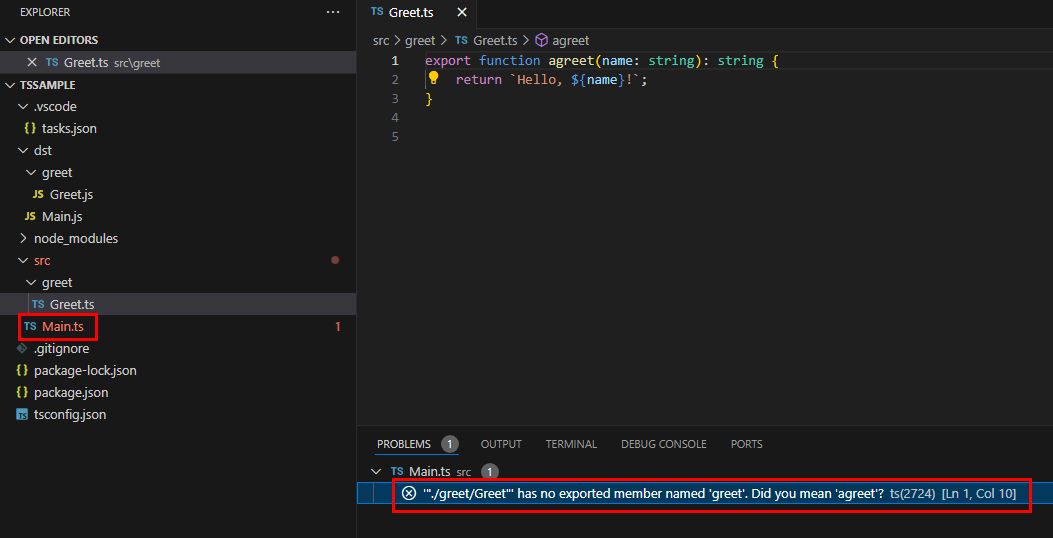This screenshot has height=538, width=1053.
Task: Click the package.json braces icon
Action: [x=22, y=392]
